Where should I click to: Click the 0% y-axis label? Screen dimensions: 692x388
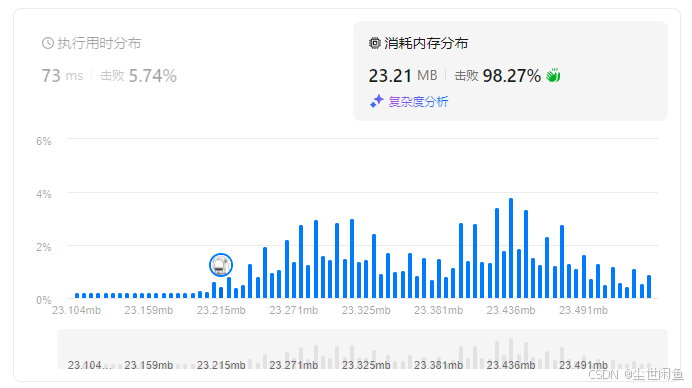click(x=44, y=300)
